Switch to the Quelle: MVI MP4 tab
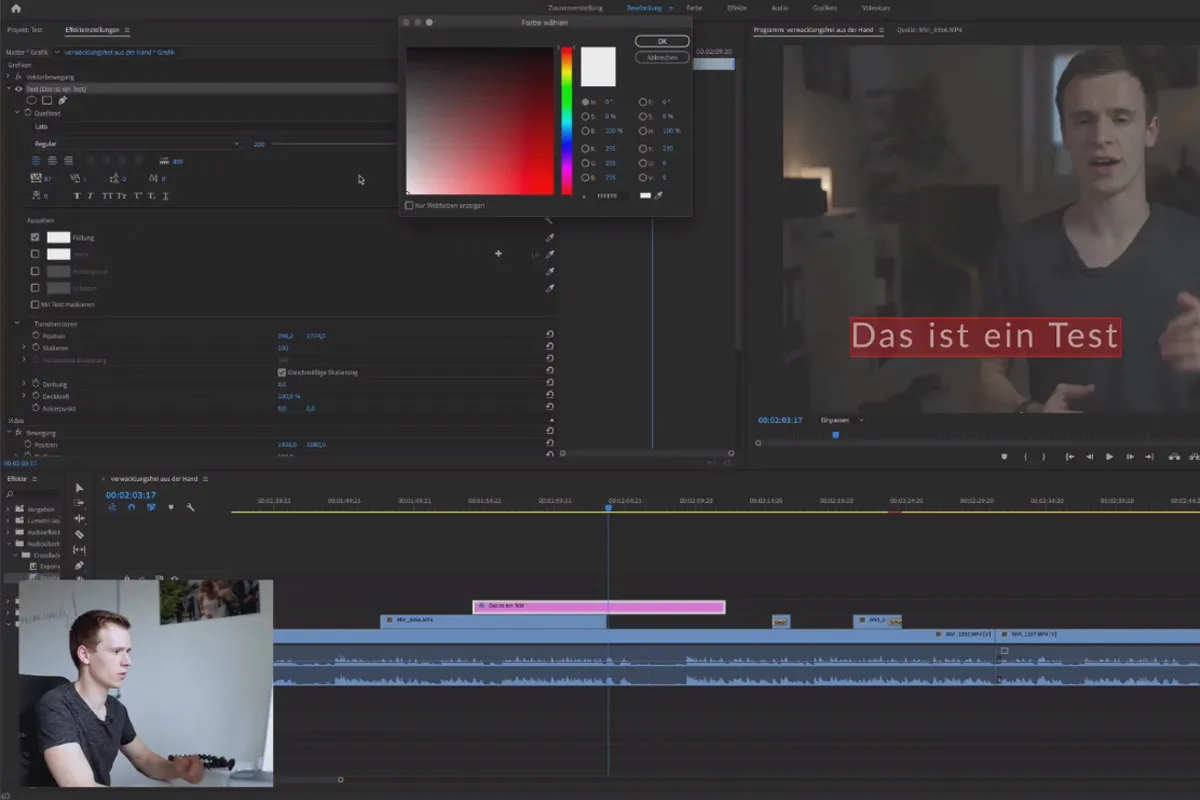This screenshot has width=1200, height=800. pos(931,30)
